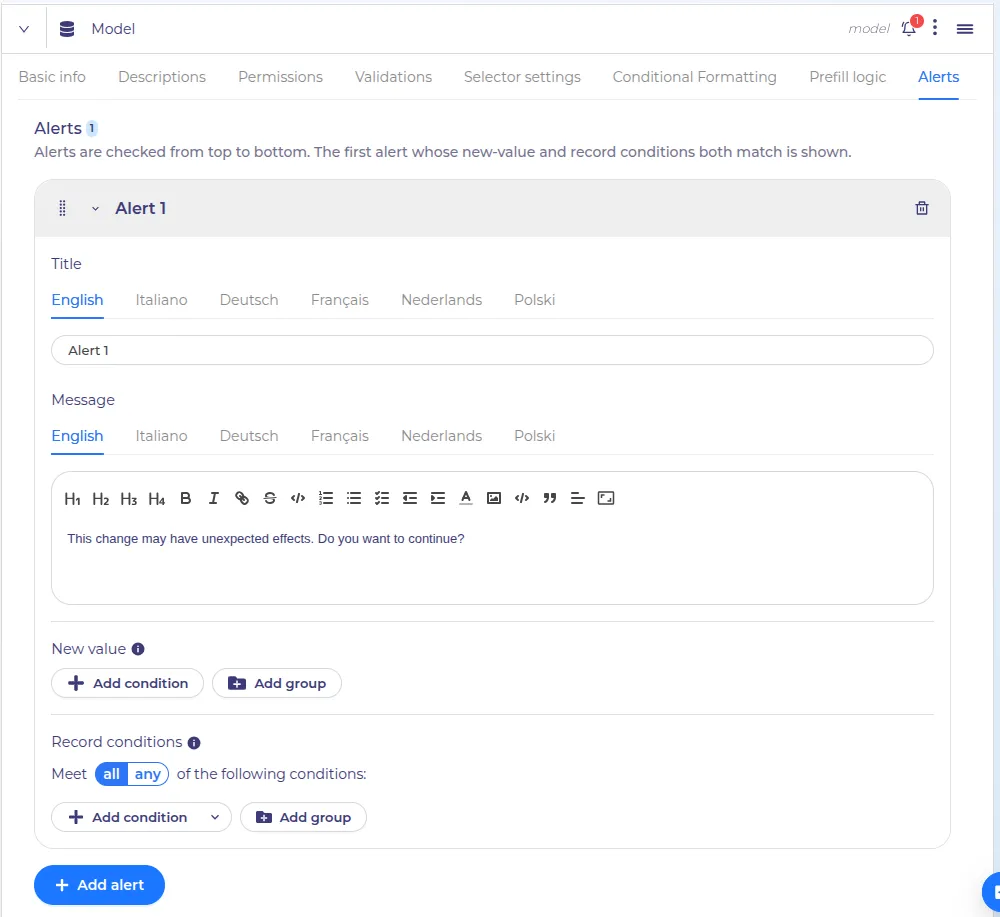1000x917 pixels.
Task: Toggle bold formatting in the message editor
Action: 186,499
